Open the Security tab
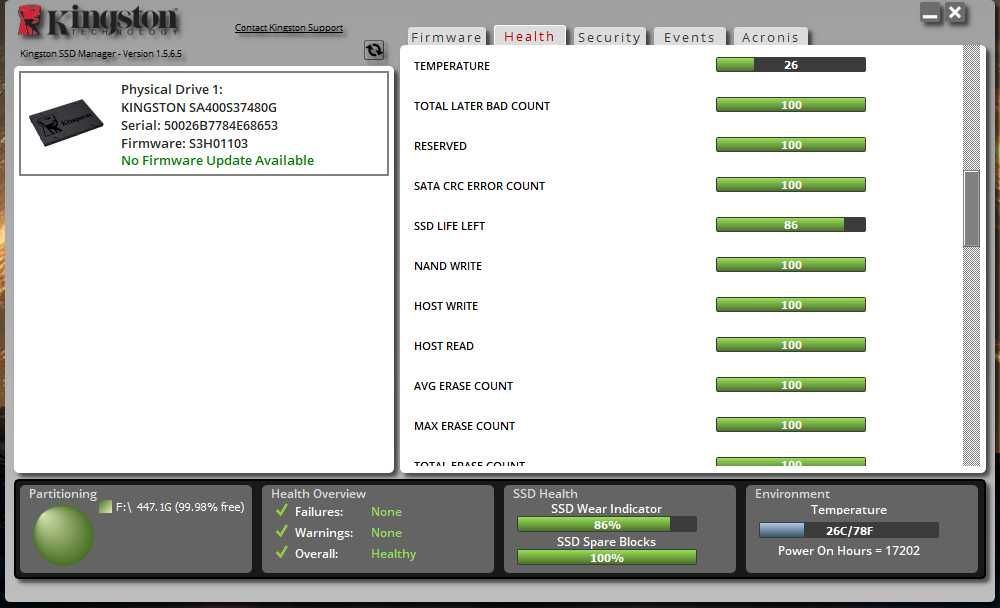This screenshot has width=1000, height=608. click(x=609, y=37)
